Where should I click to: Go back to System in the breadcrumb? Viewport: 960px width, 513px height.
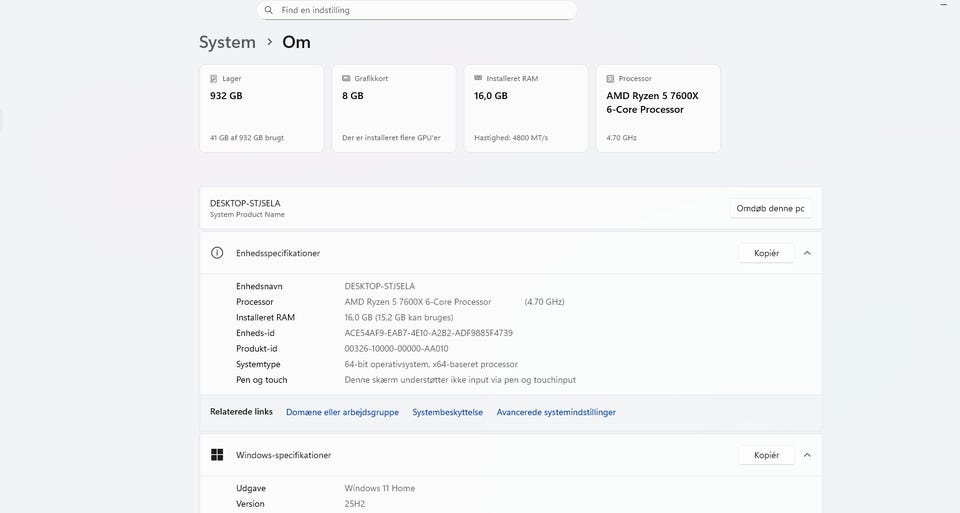tap(227, 42)
